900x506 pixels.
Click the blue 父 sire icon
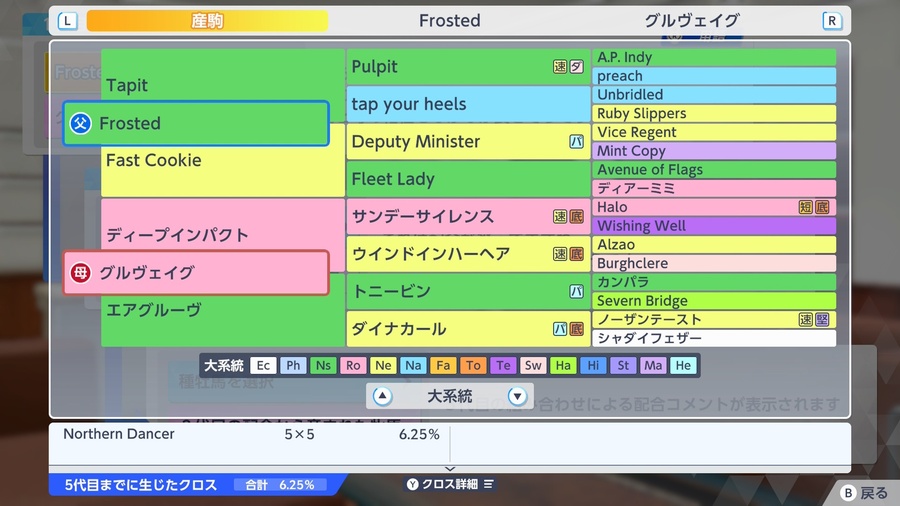click(x=80, y=123)
